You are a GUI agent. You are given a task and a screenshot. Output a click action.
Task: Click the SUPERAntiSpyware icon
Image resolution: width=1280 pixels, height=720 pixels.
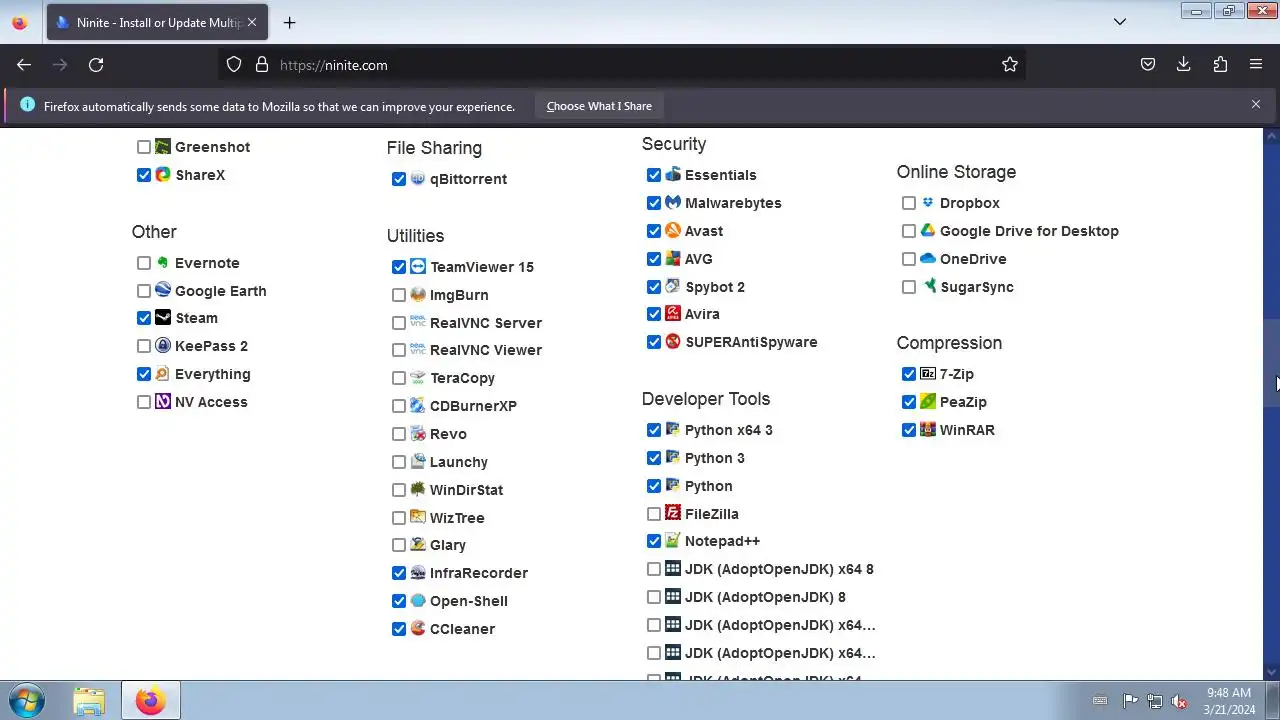(x=673, y=342)
